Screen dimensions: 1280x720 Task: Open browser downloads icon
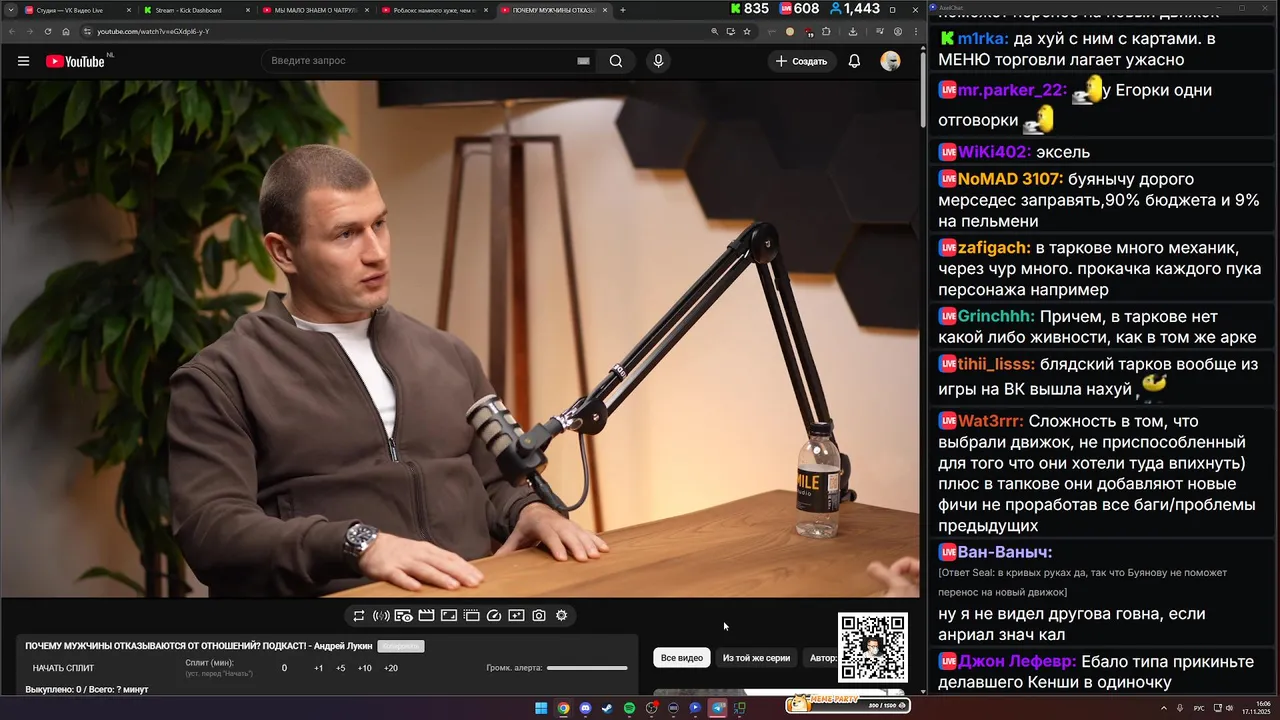click(852, 32)
